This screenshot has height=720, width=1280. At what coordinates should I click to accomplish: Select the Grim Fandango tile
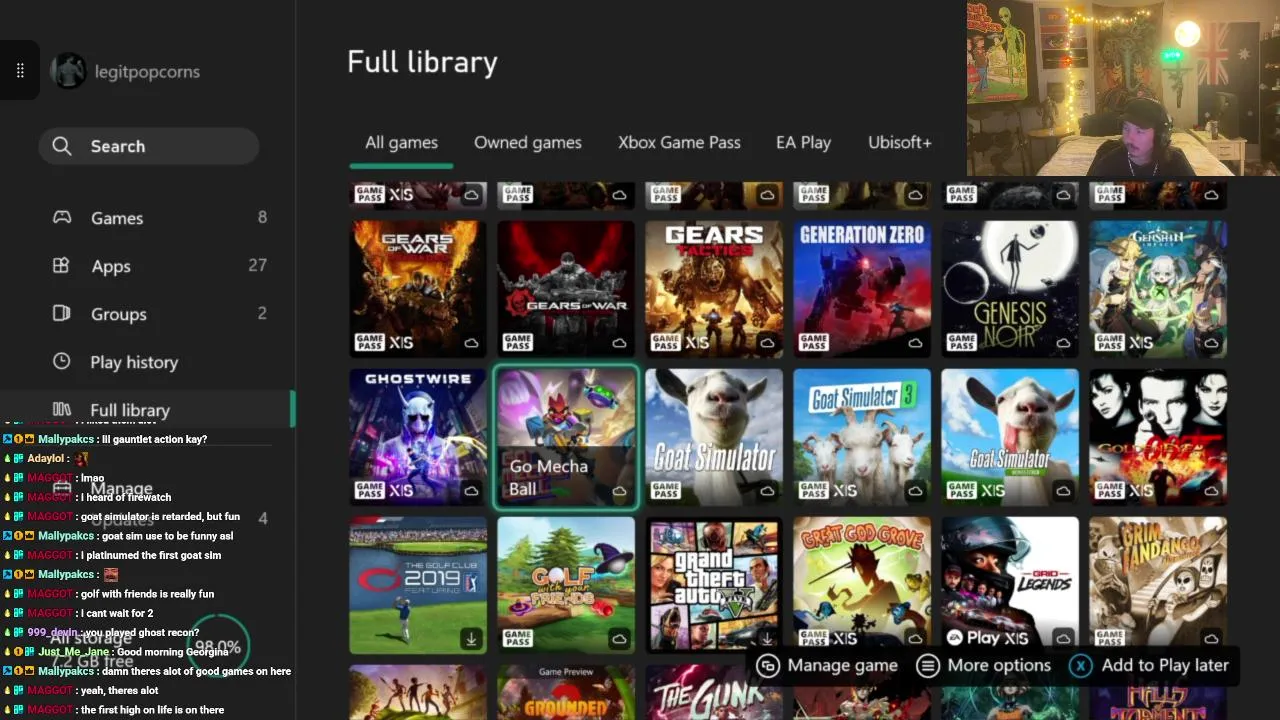pos(1158,584)
